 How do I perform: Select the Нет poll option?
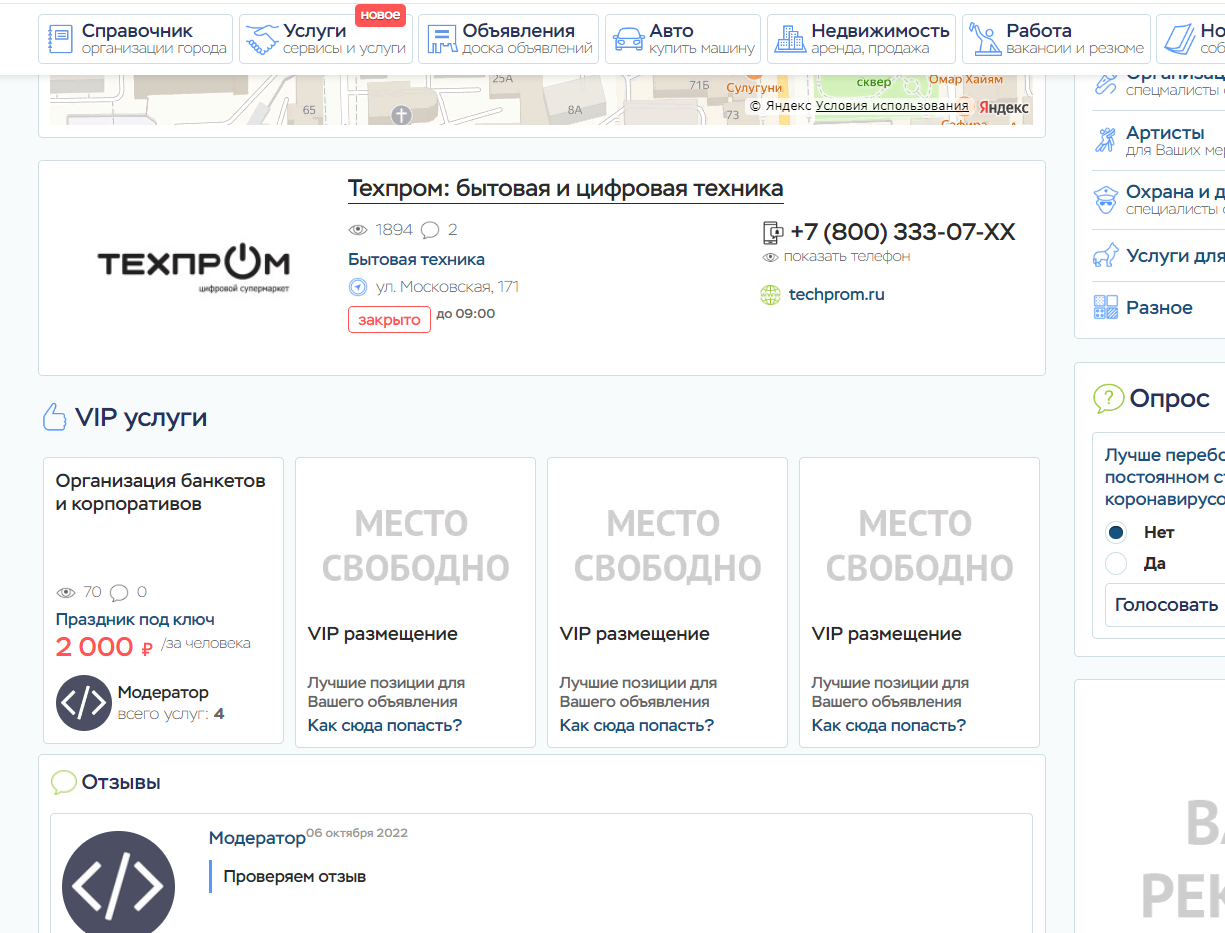pyautogui.click(x=1116, y=532)
